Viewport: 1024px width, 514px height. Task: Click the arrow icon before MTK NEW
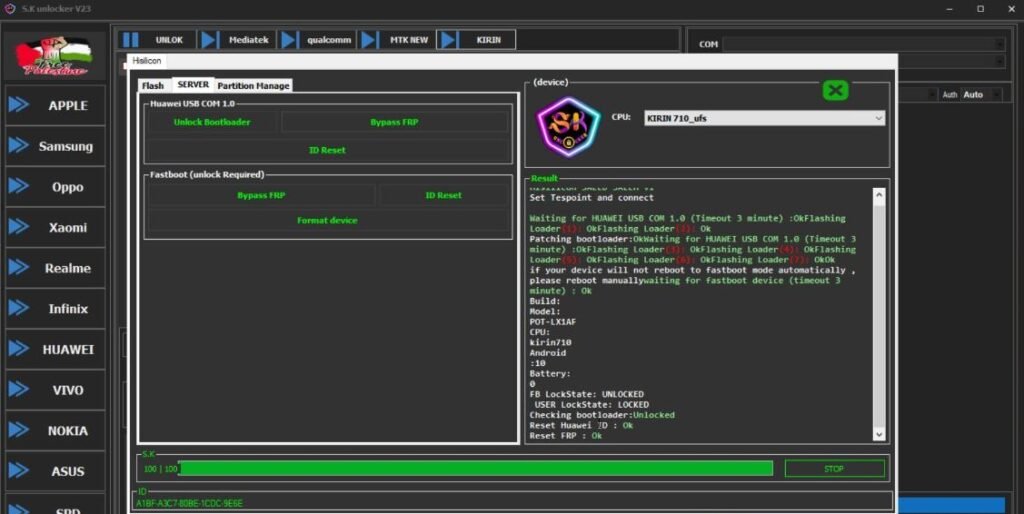(x=369, y=40)
